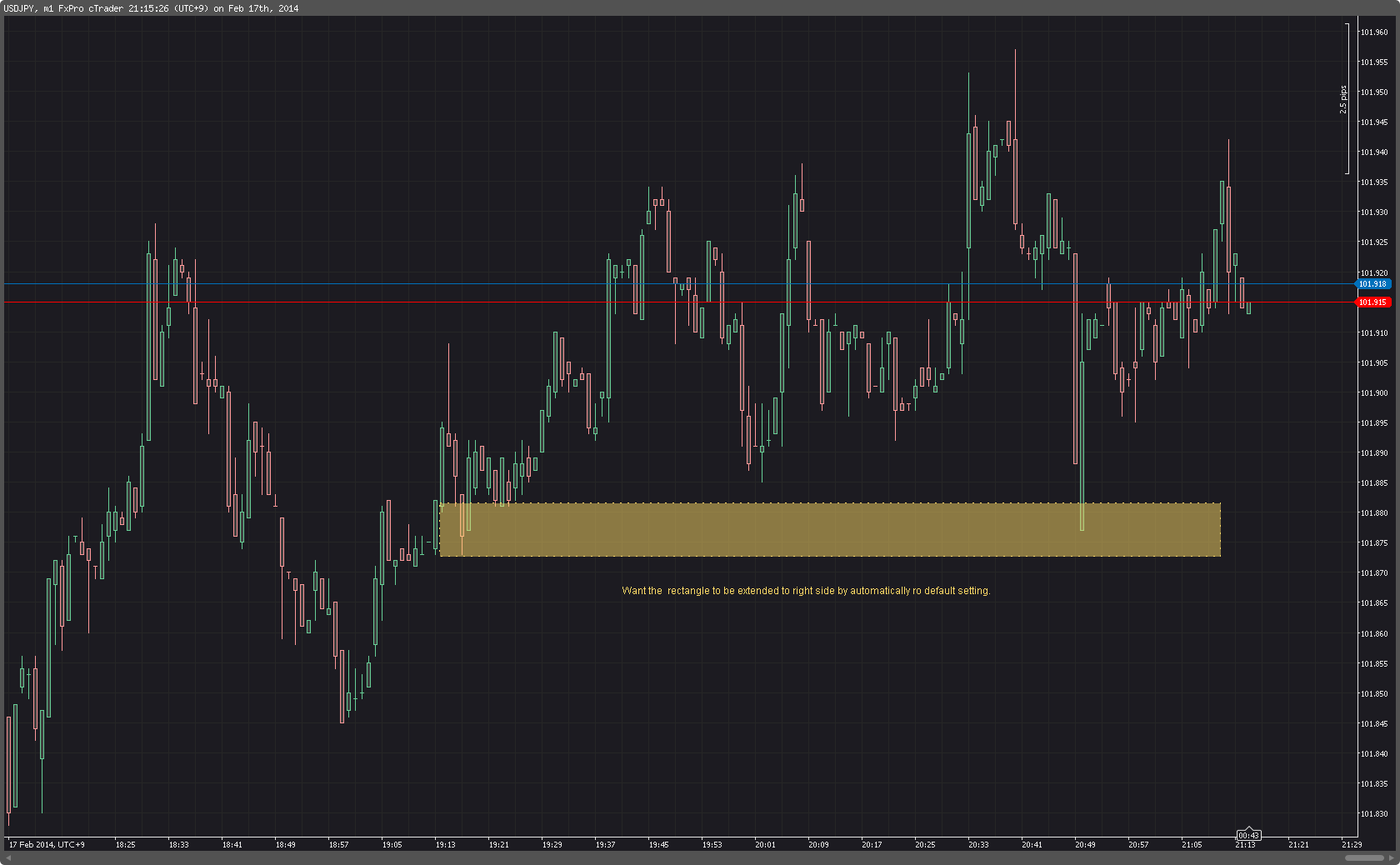Click the 21:05 time axis label
The image size is (1400, 865).
[x=1192, y=845]
